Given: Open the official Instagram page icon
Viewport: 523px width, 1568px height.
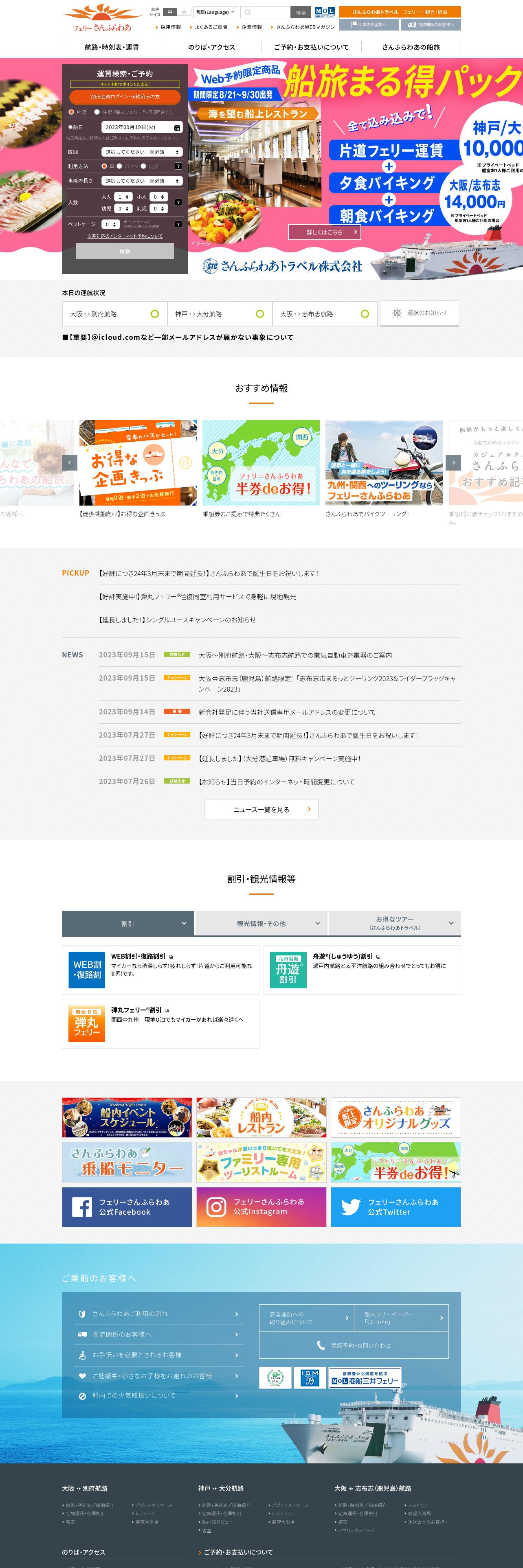Looking at the screenshot, I should pyautogui.click(x=216, y=1207).
